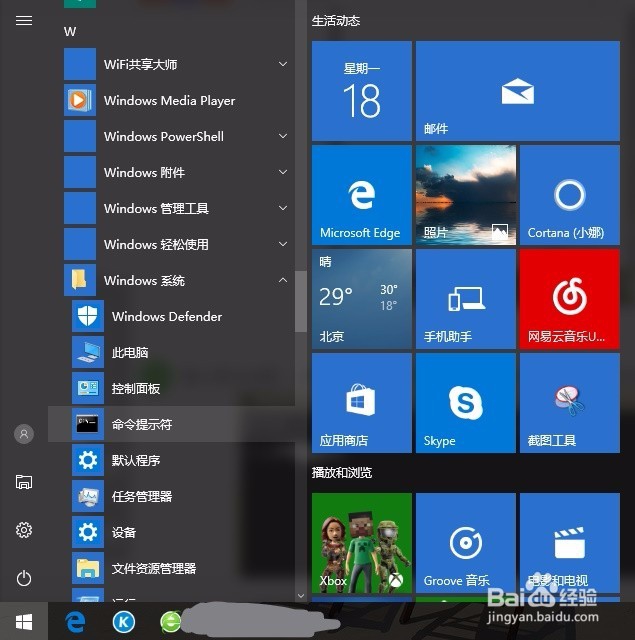Click the letter W group header
Screen dimensions: 635x640
coord(70,31)
